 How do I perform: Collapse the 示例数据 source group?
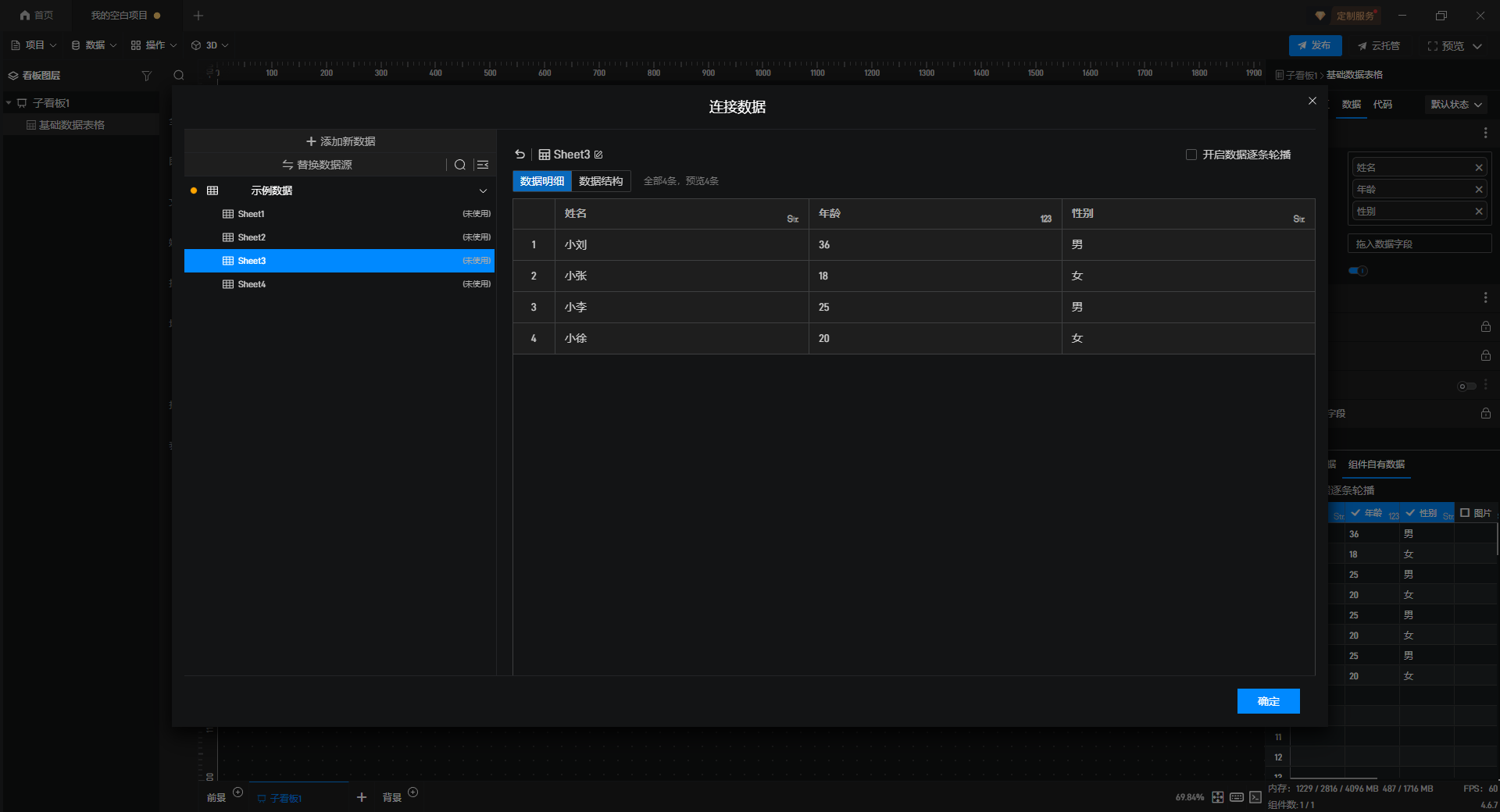tap(483, 191)
